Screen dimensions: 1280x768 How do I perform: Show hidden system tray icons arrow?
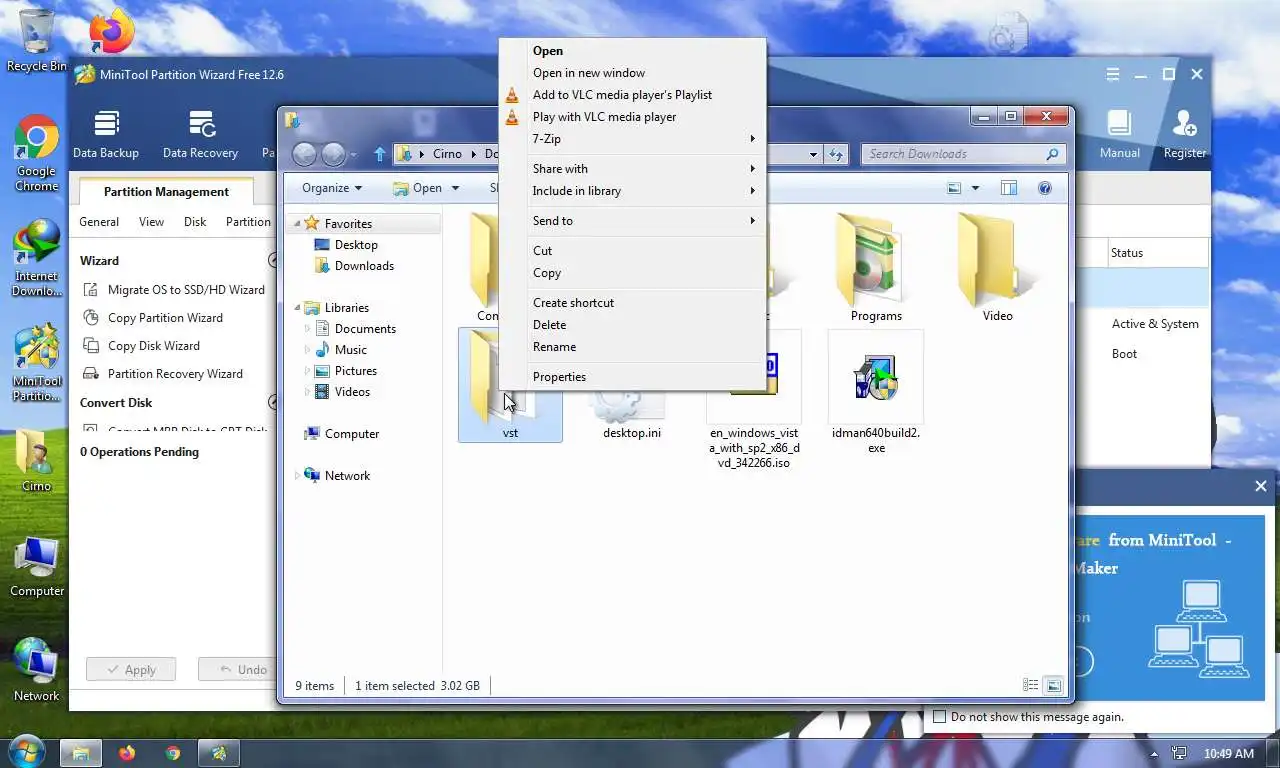point(1154,754)
